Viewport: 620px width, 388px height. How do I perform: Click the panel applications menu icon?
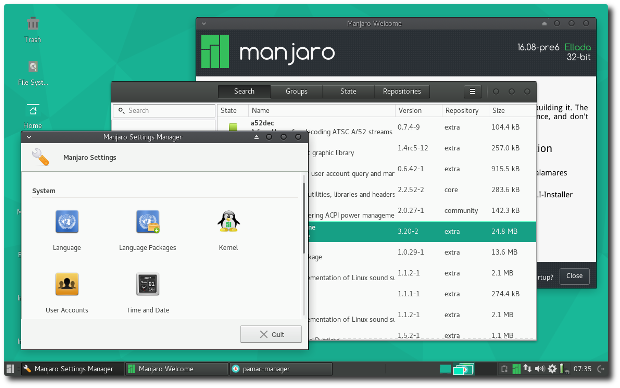(x=11, y=369)
